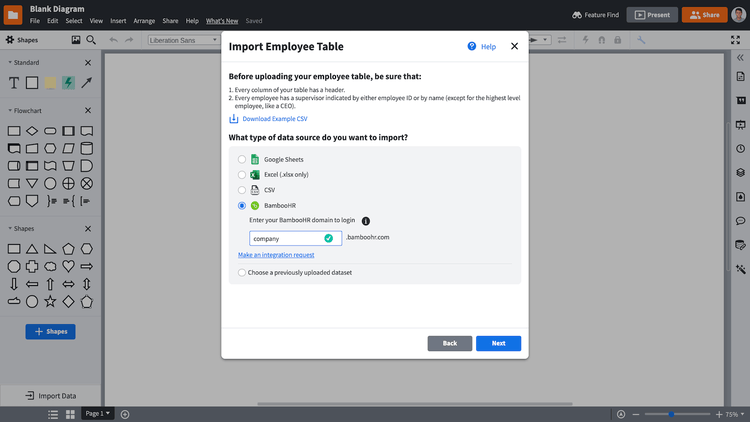Click the info icon next to BambooHR domain
Viewport: 750px width, 422px height.
tap(365, 221)
